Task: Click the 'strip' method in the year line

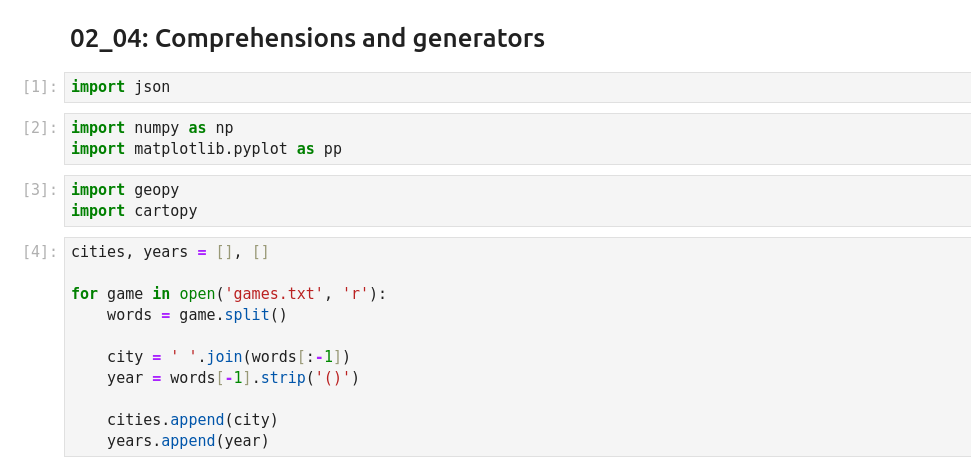Action: (283, 378)
